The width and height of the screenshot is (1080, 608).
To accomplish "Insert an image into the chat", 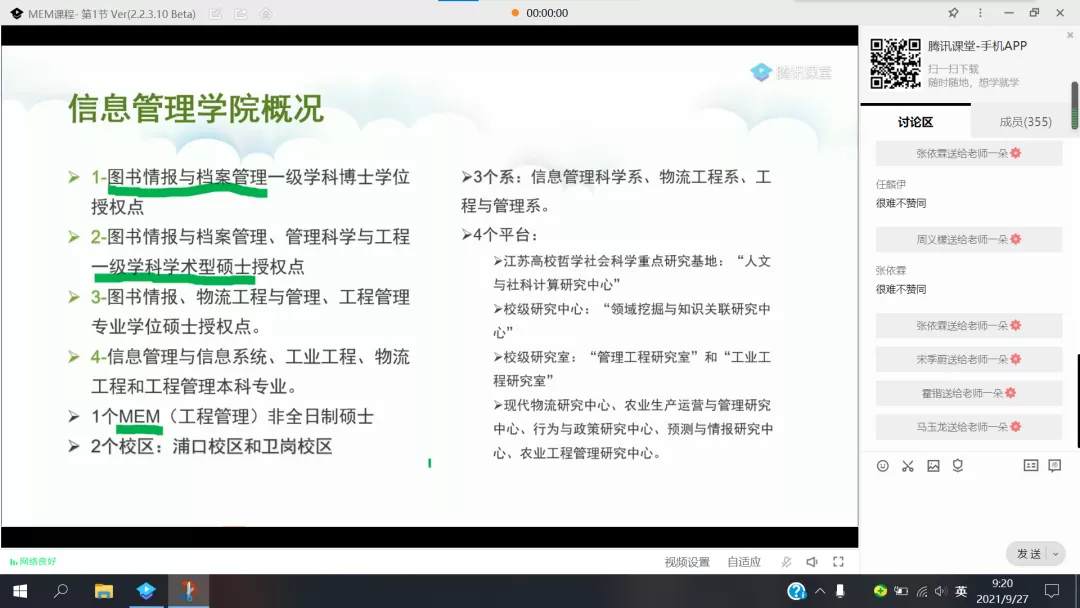I will (933, 466).
